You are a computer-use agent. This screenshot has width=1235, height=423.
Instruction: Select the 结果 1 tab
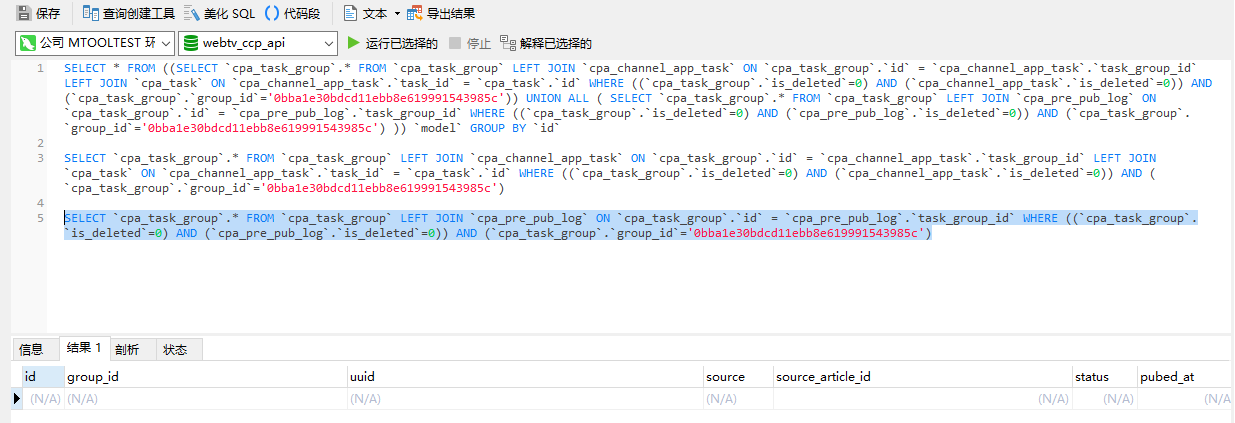(x=84, y=348)
